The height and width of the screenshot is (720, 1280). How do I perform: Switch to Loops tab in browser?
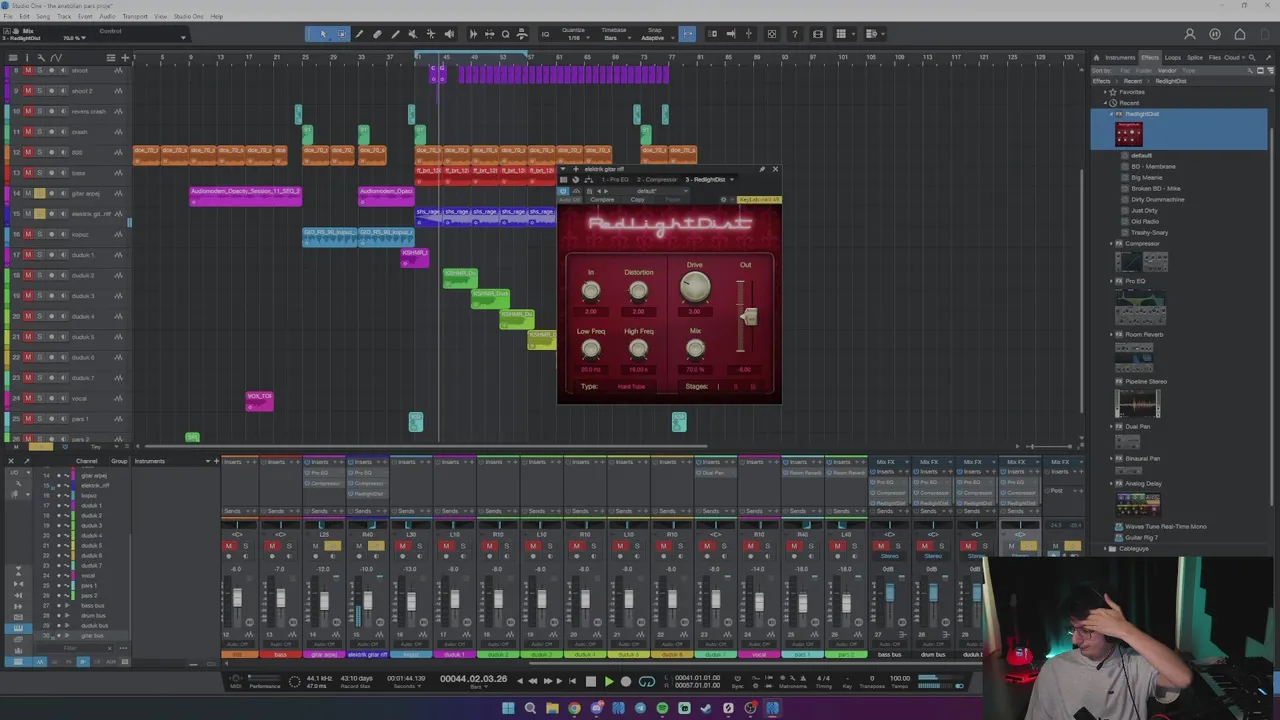[1173, 57]
